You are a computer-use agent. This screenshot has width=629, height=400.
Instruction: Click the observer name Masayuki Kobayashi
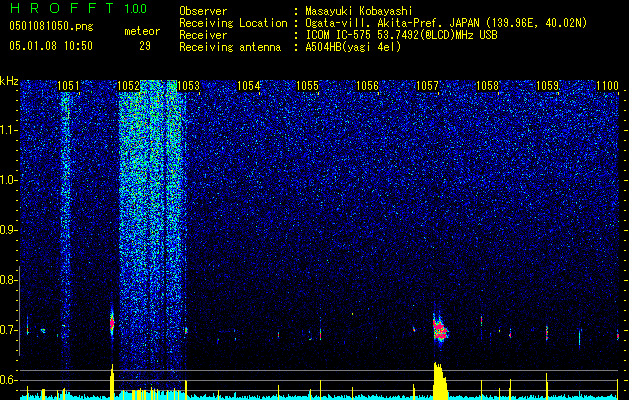pos(359,11)
